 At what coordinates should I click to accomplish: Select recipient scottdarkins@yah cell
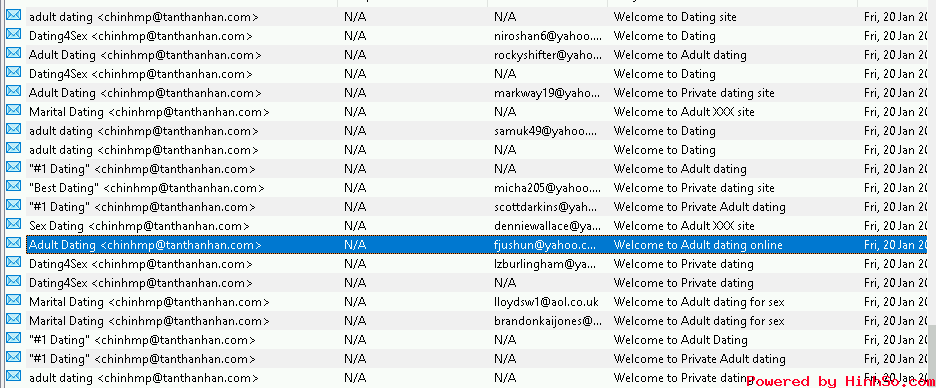[x=546, y=207]
